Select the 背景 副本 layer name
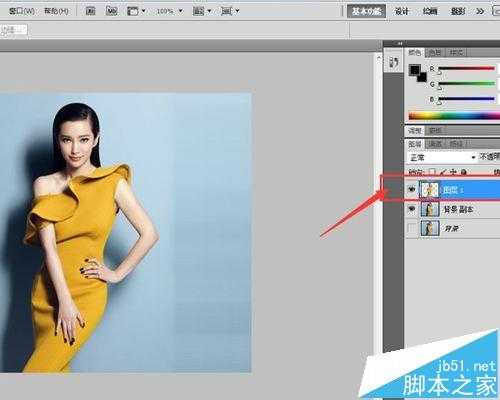500x400 pixels. (458, 209)
